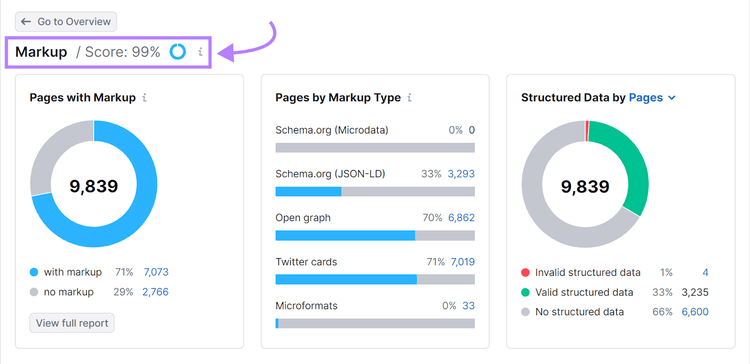This screenshot has width=750, height=364.
Task: Click the 'Schema.org (Microdata)' label
Action: (332, 130)
